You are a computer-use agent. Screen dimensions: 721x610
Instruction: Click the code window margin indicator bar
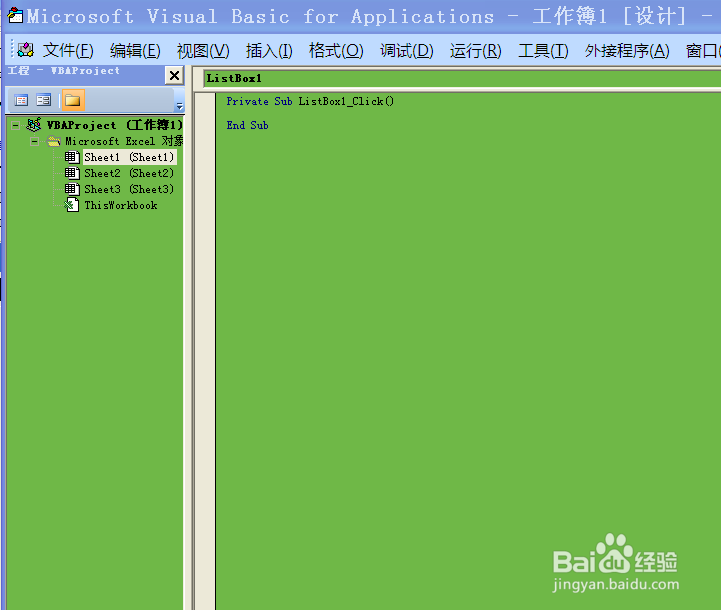[x=205, y=351]
